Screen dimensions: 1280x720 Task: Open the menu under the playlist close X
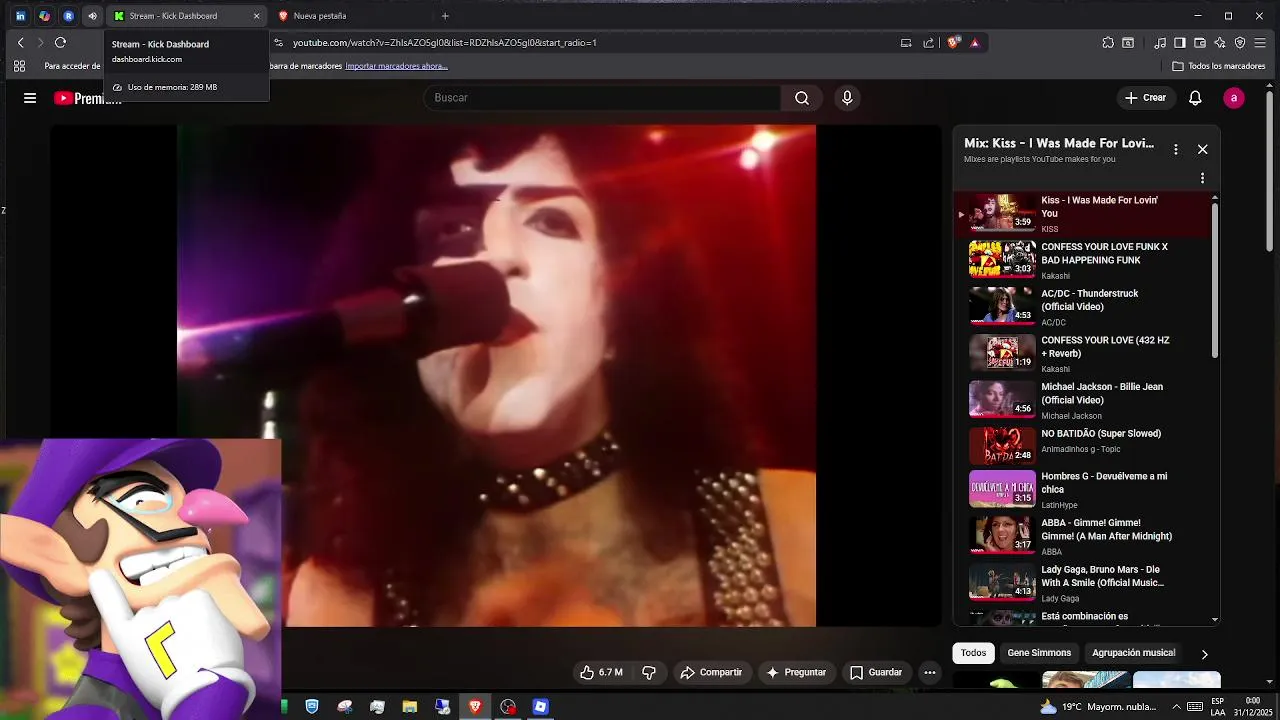[x=1202, y=178]
